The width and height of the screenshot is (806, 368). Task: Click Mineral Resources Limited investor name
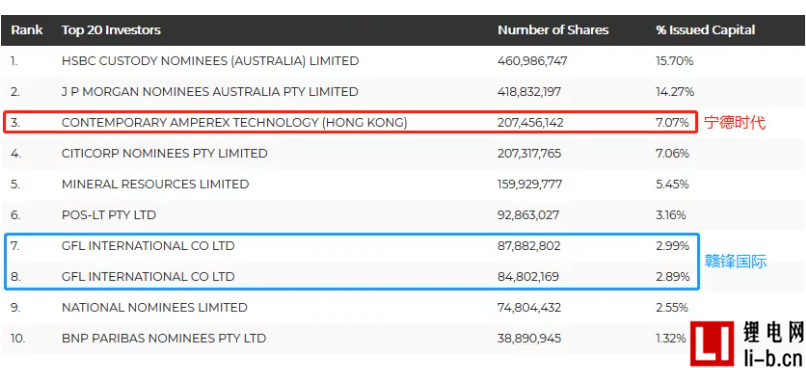(155, 184)
